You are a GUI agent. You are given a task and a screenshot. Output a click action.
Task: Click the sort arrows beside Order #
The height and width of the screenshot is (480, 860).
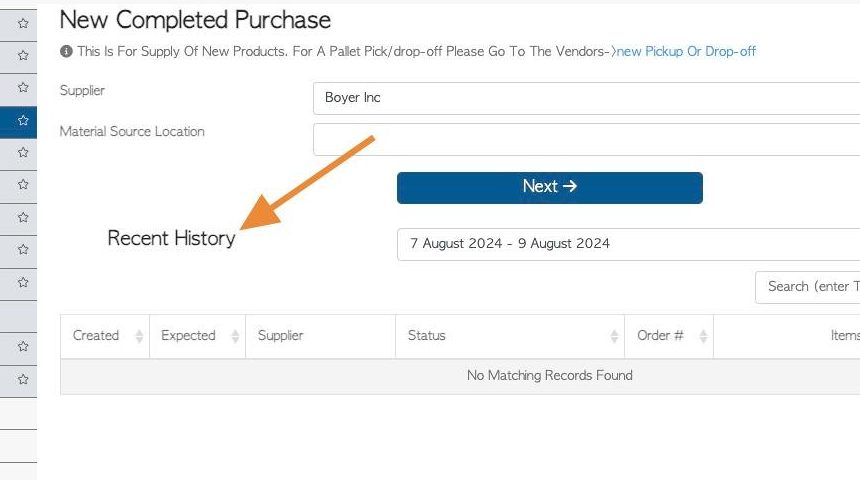point(703,336)
